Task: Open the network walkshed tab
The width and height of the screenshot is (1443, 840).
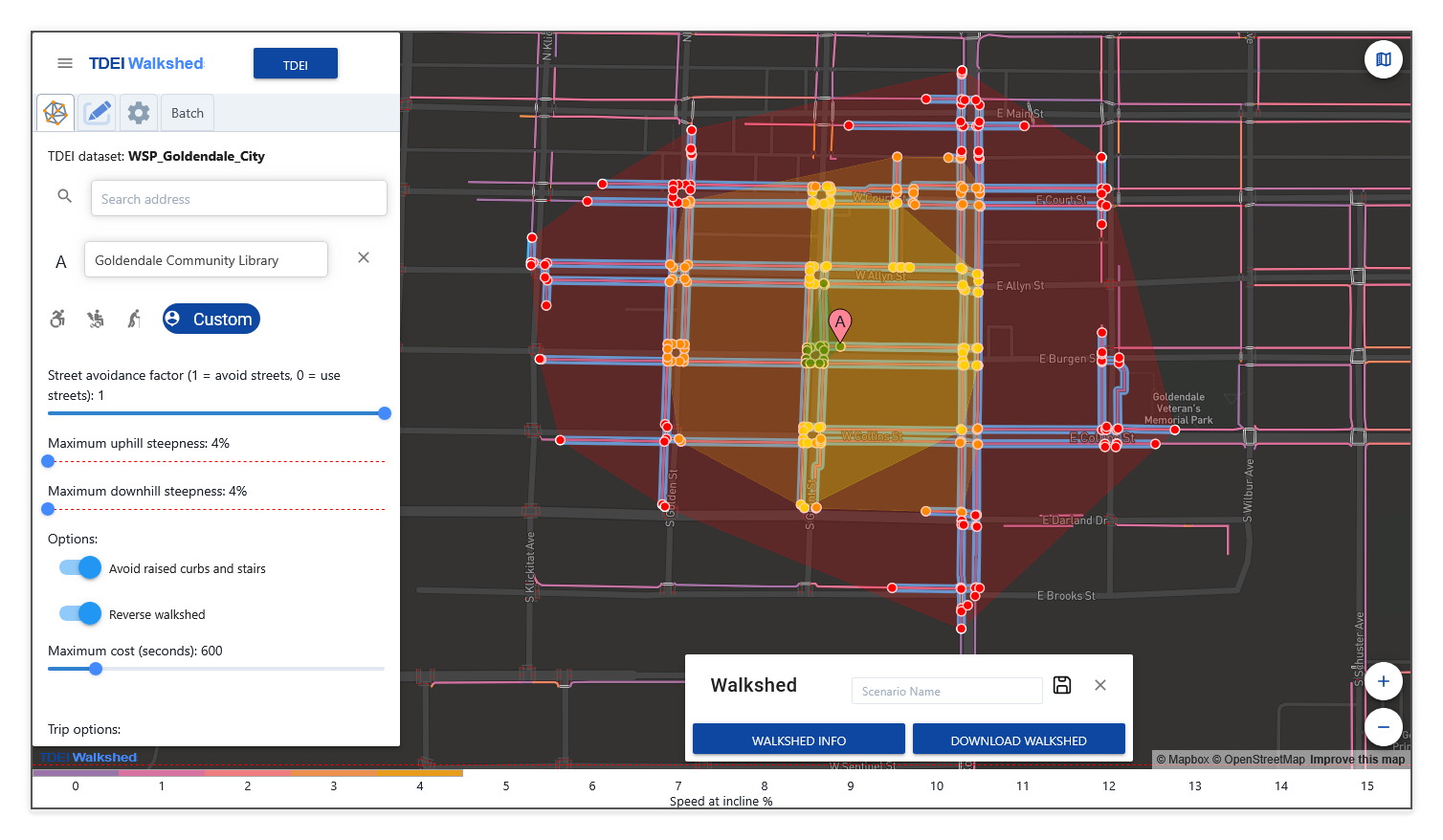Action: pyautogui.click(x=55, y=113)
